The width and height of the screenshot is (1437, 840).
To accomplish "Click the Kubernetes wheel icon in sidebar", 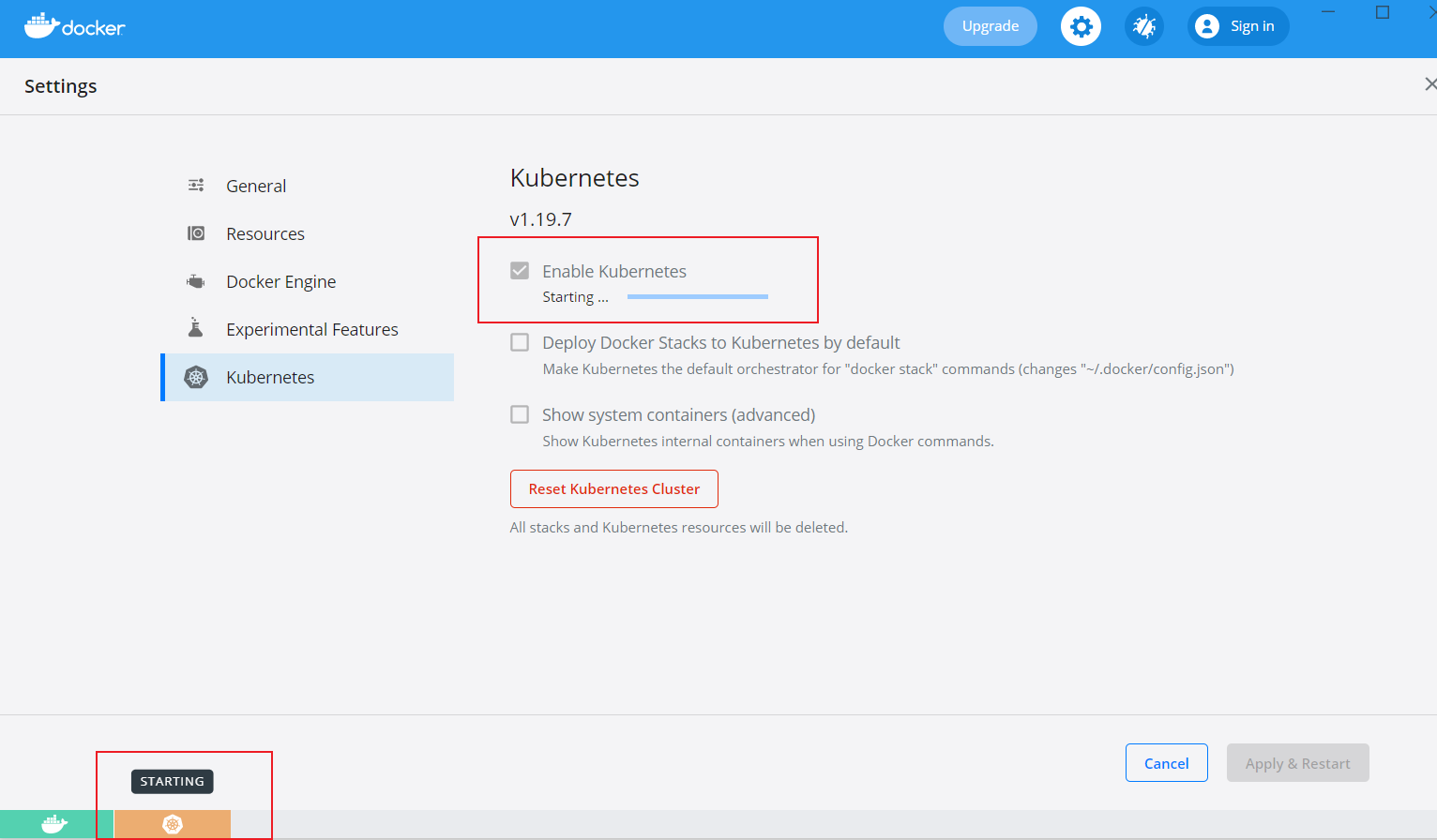I will tap(196, 377).
